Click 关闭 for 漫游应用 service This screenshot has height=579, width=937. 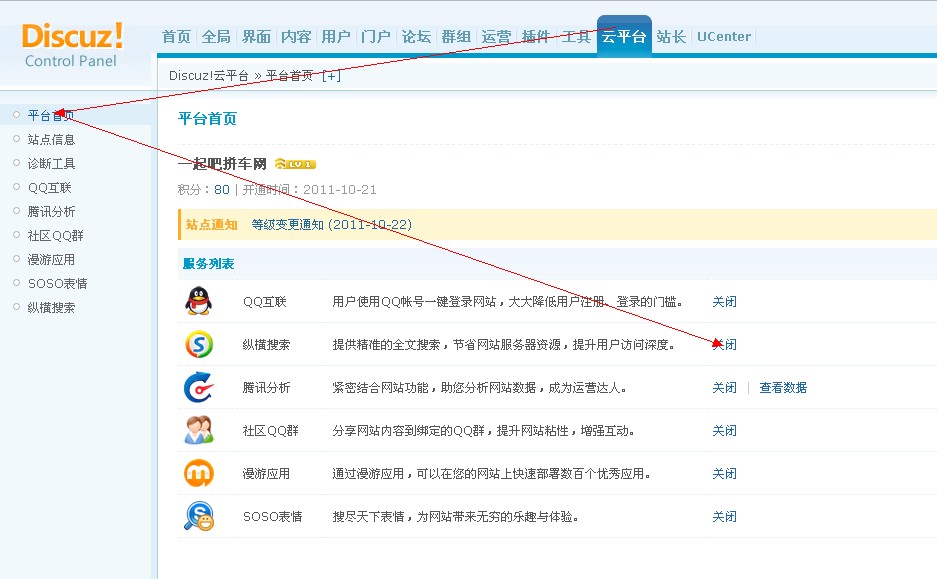(724, 474)
